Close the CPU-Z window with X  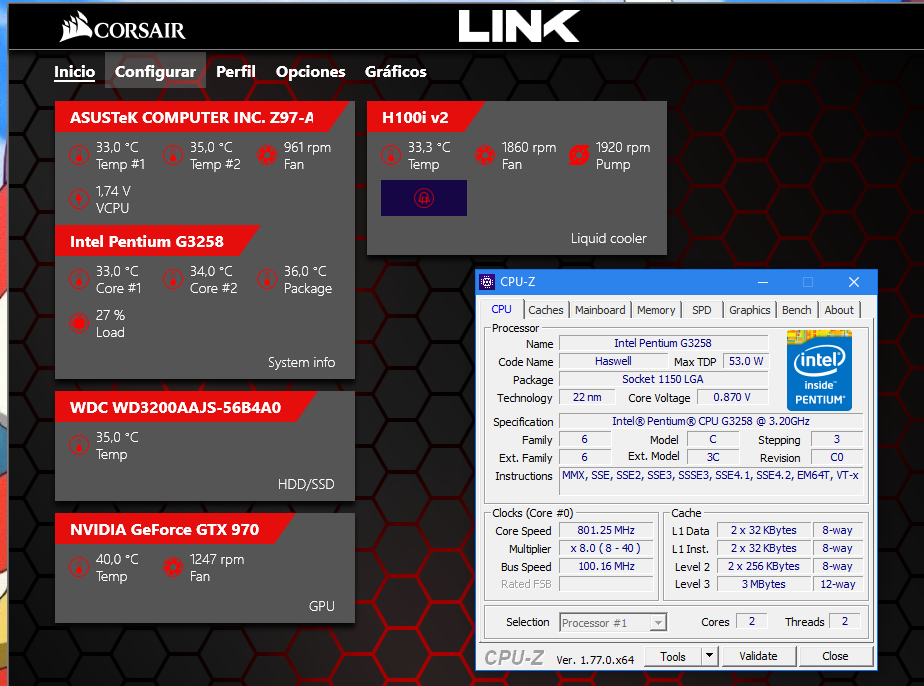coord(854,282)
